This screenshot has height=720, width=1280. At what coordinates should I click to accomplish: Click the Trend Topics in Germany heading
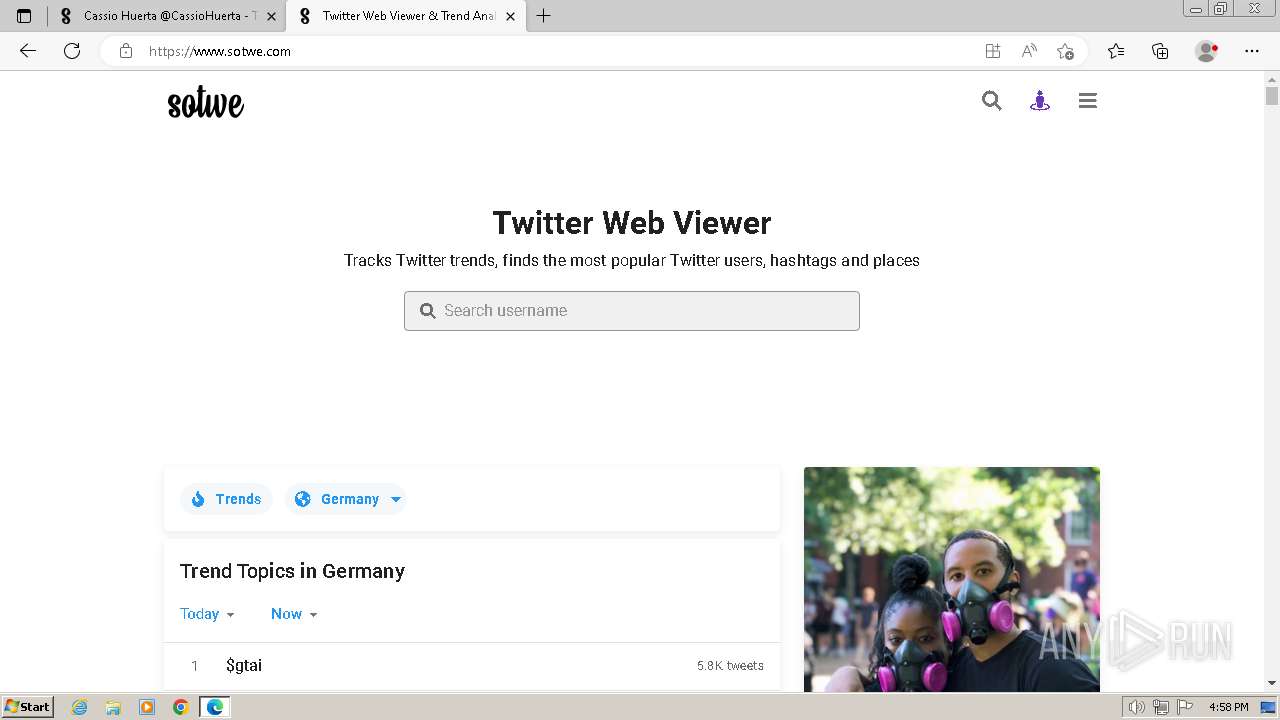(x=292, y=571)
